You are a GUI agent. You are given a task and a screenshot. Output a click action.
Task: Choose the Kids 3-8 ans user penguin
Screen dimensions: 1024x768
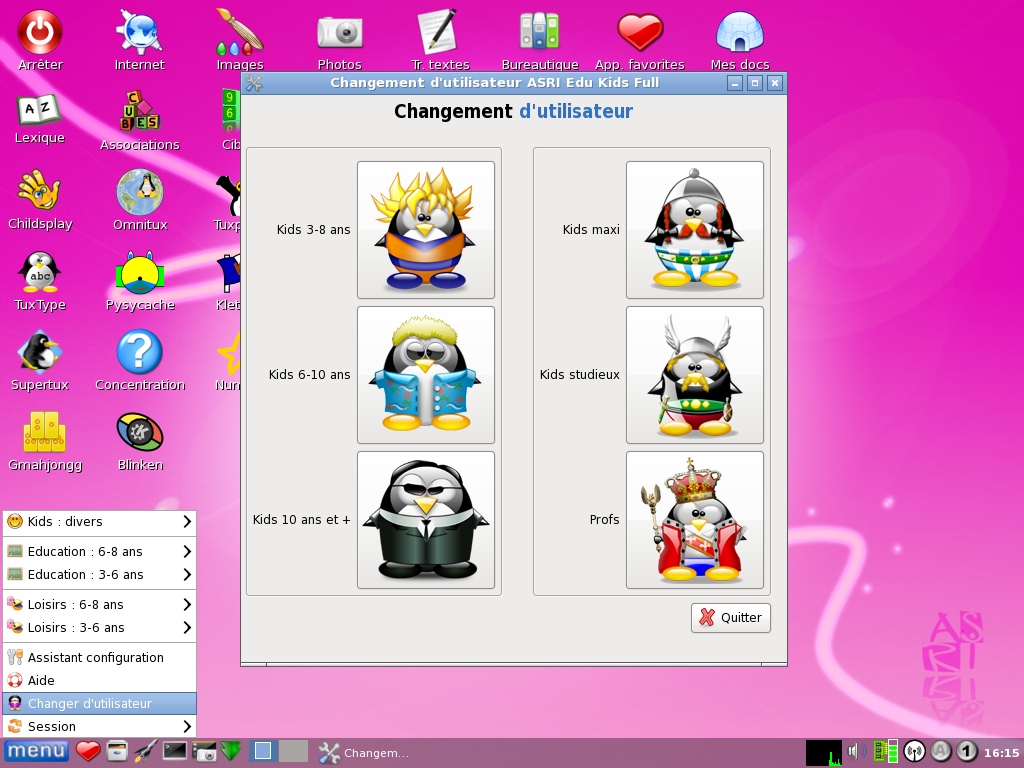click(x=426, y=230)
